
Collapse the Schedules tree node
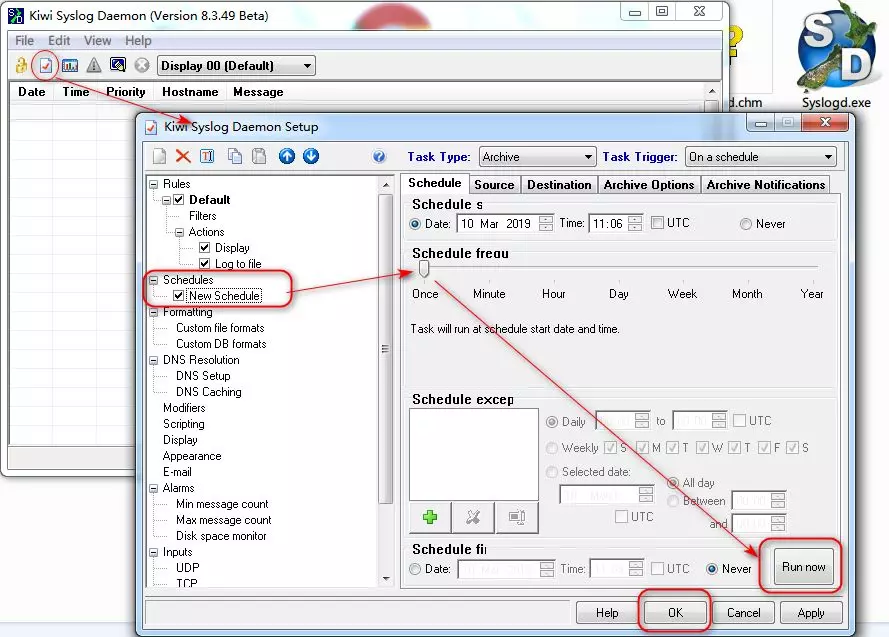(154, 280)
